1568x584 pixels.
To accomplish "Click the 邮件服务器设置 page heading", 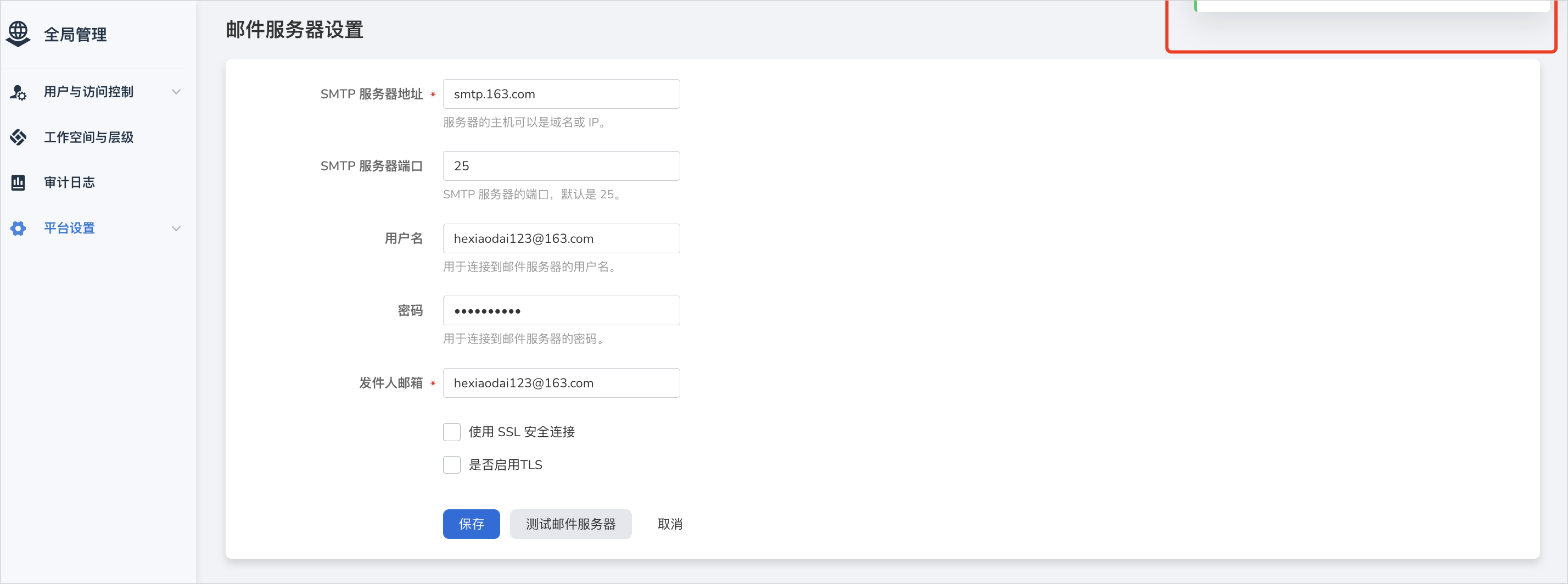I will pos(295,29).
